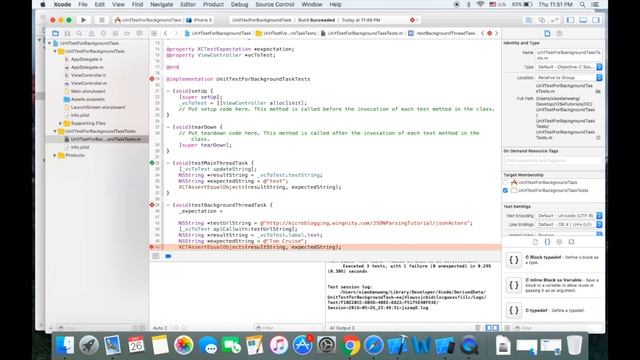640x360 pixels.
Task: Switch to the Version editor
Action: 555,20
